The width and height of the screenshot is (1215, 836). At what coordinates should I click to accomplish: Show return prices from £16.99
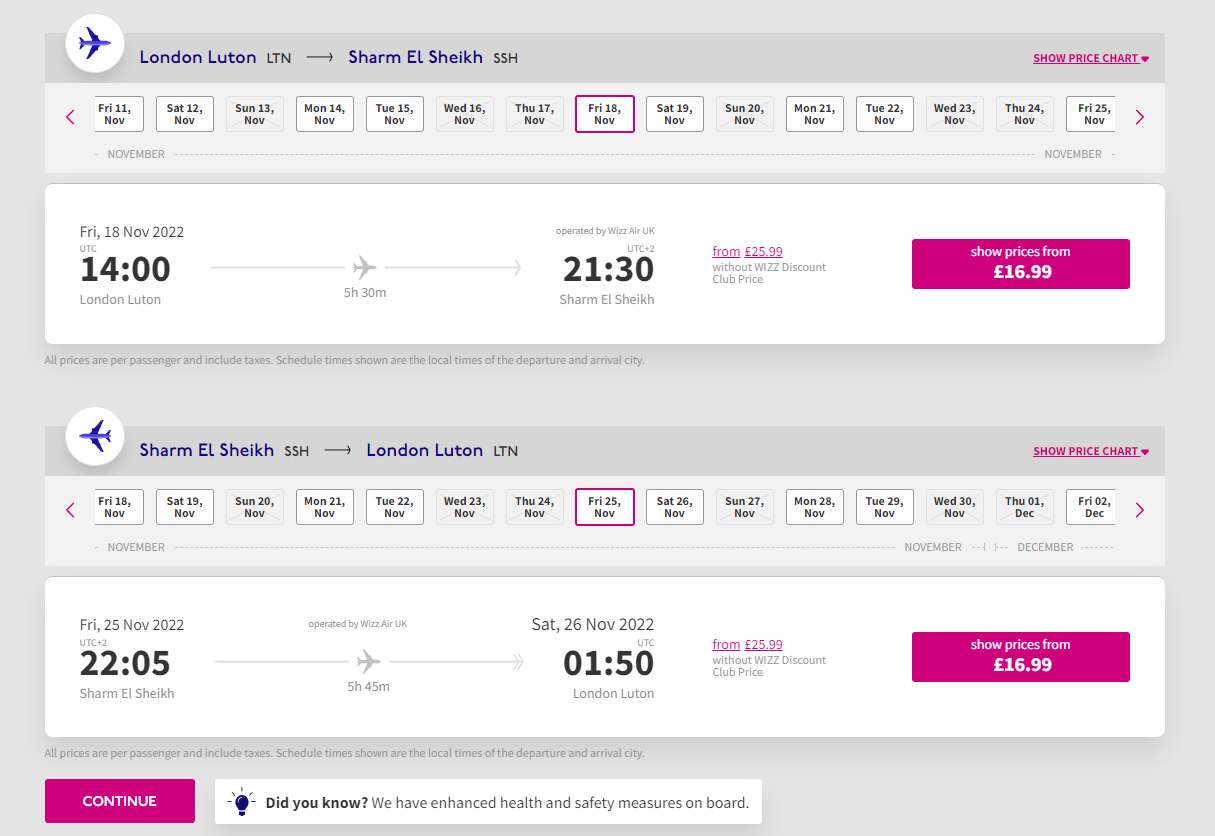click(x=1021, y=657)
